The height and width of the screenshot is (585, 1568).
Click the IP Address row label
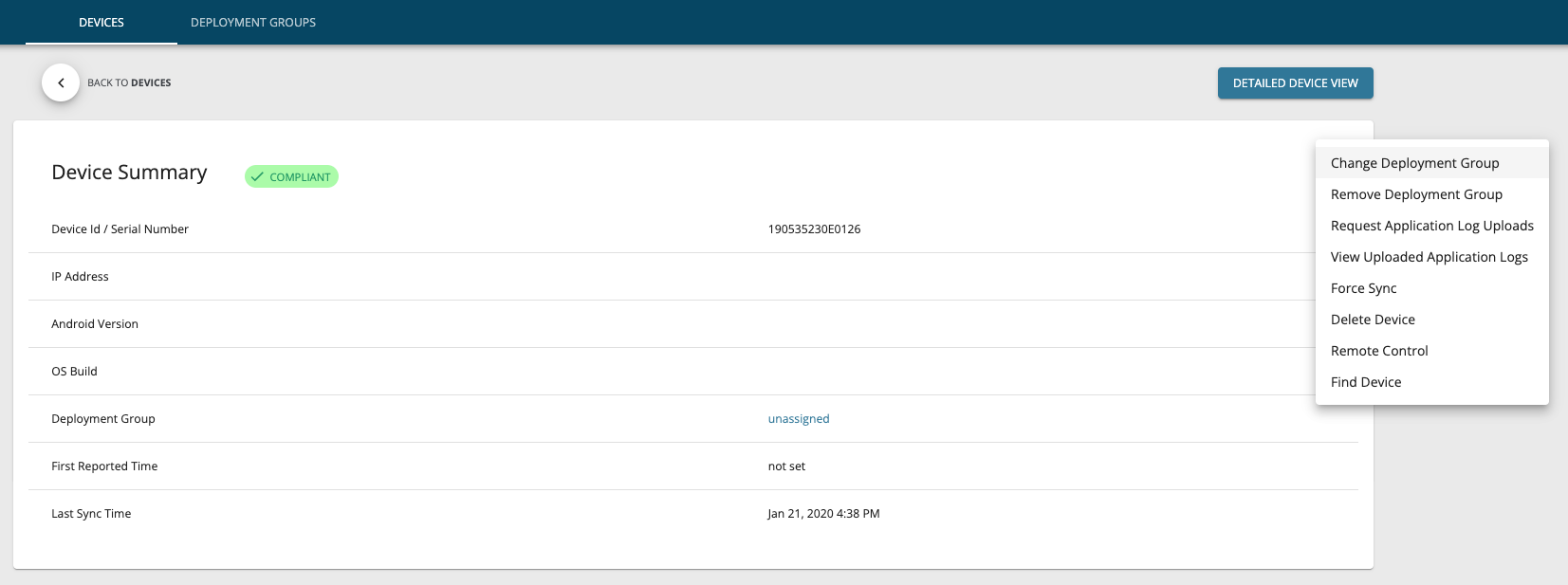(80, 277)
